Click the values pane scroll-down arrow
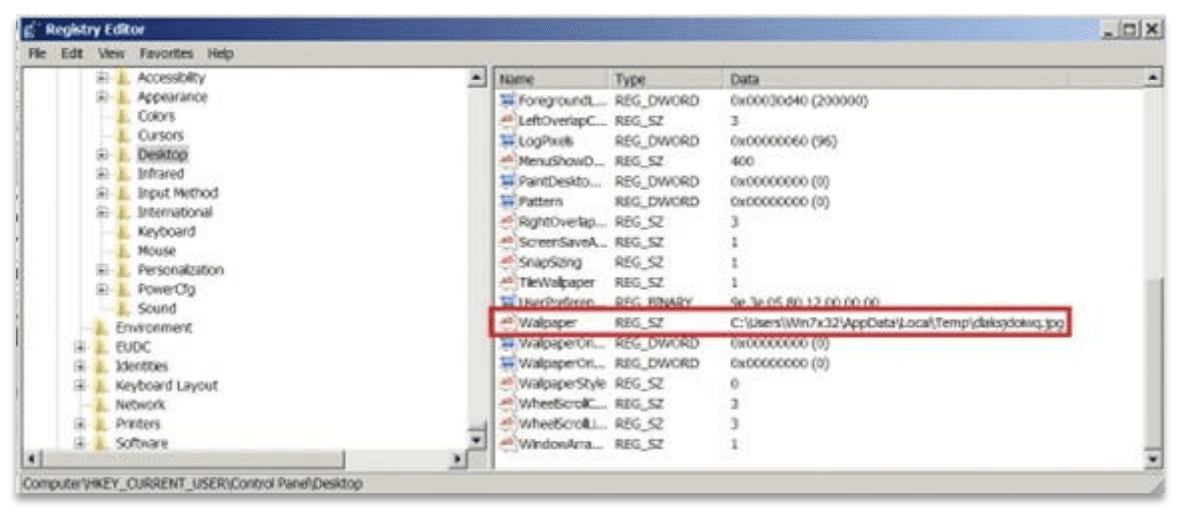Viewport: 1179px width, 512px height. pos(1153,458)
